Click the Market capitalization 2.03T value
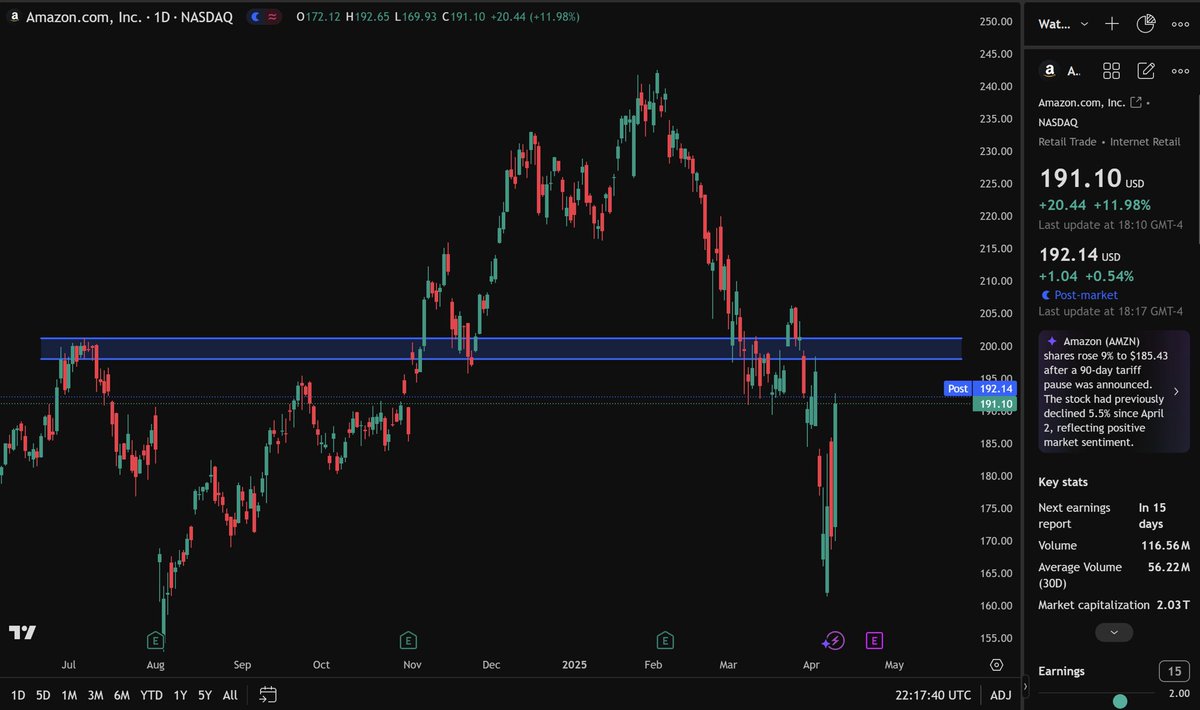 (1174, 605)
